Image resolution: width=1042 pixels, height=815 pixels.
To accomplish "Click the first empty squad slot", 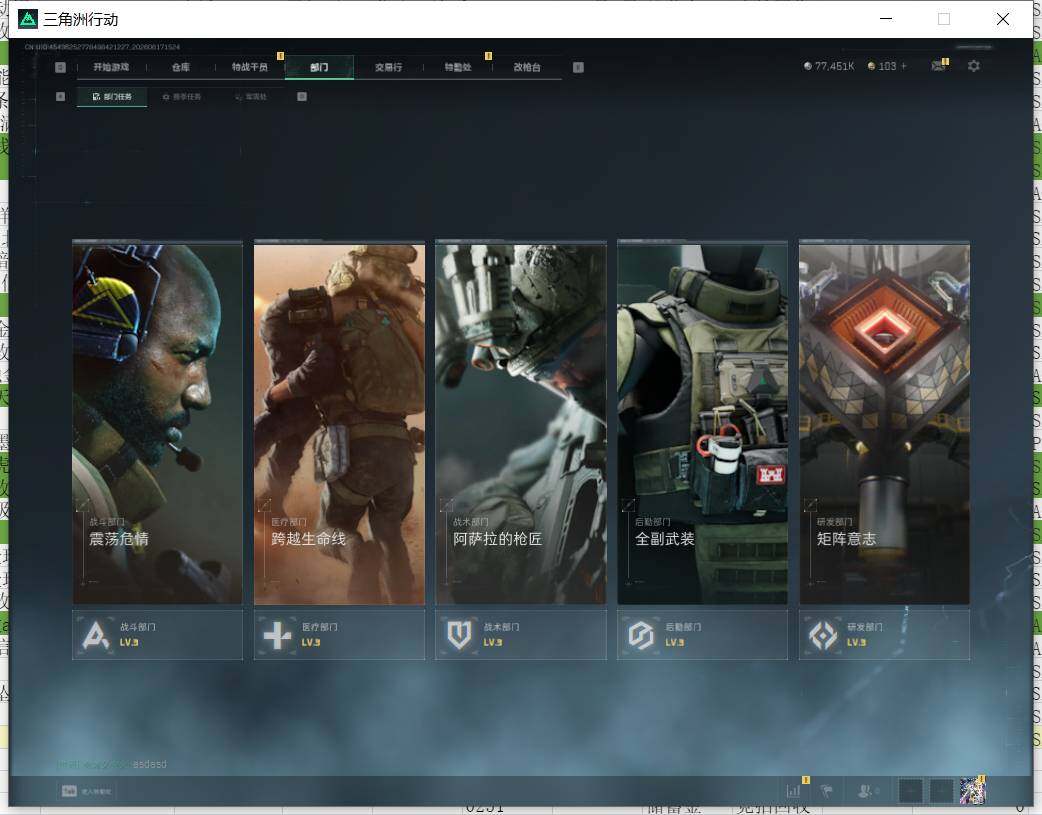I will tap(910, 791).
